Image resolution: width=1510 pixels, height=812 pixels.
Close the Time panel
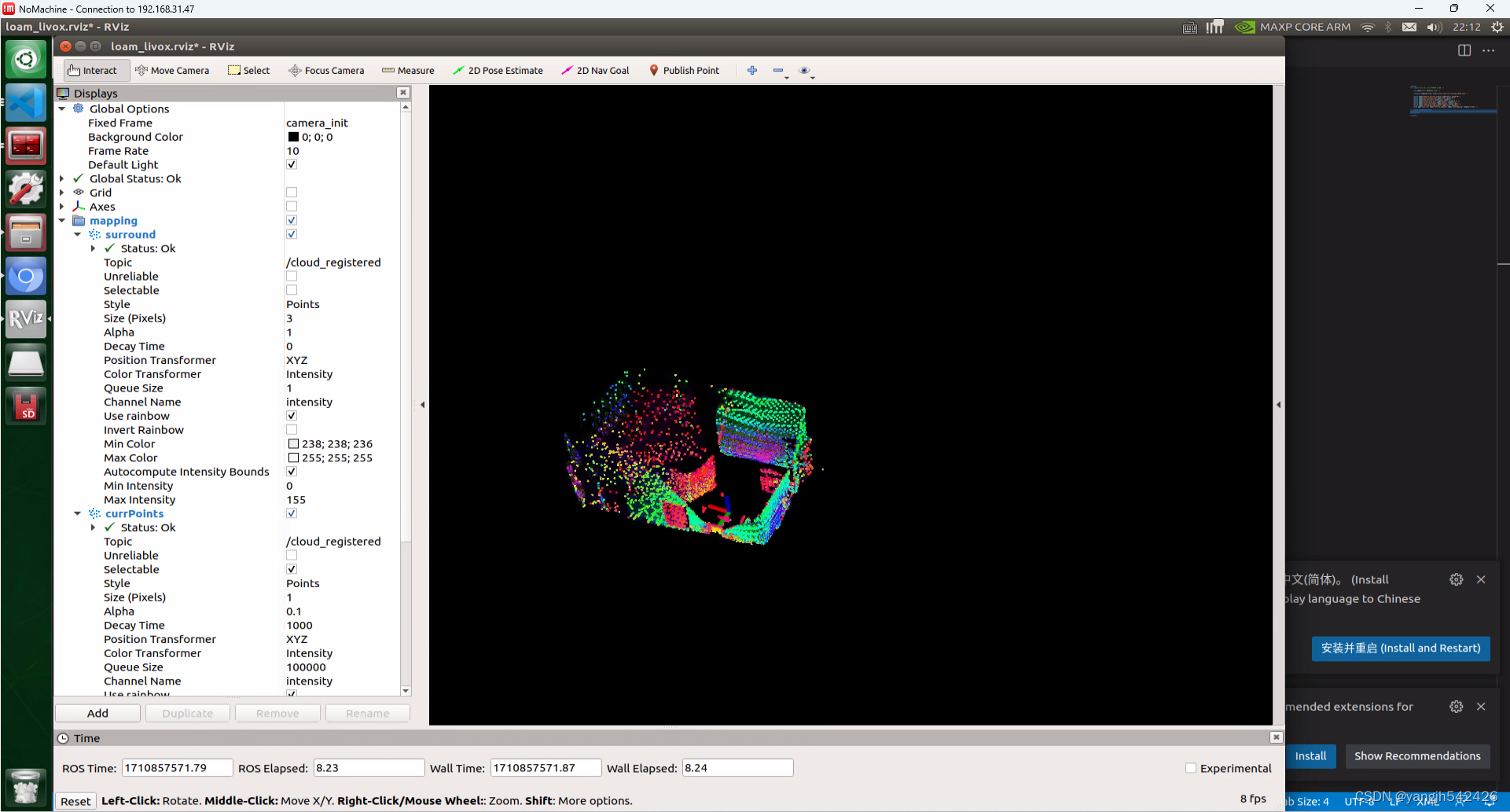(1276, 737)
